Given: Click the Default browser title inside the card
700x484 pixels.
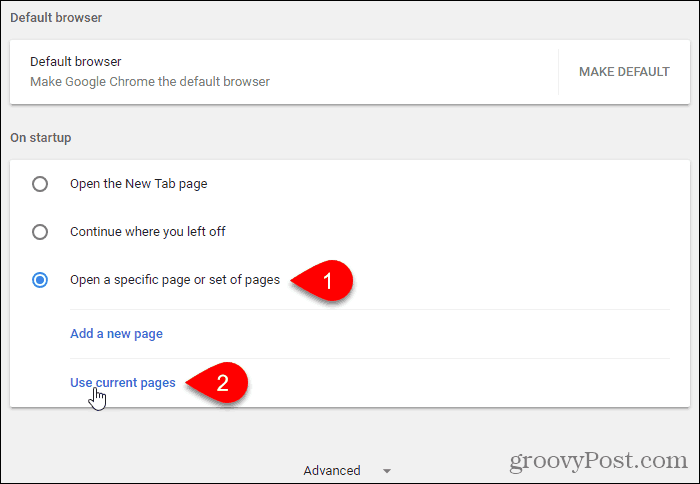Looking at the screenshot, I should click(x=75, y=62).
